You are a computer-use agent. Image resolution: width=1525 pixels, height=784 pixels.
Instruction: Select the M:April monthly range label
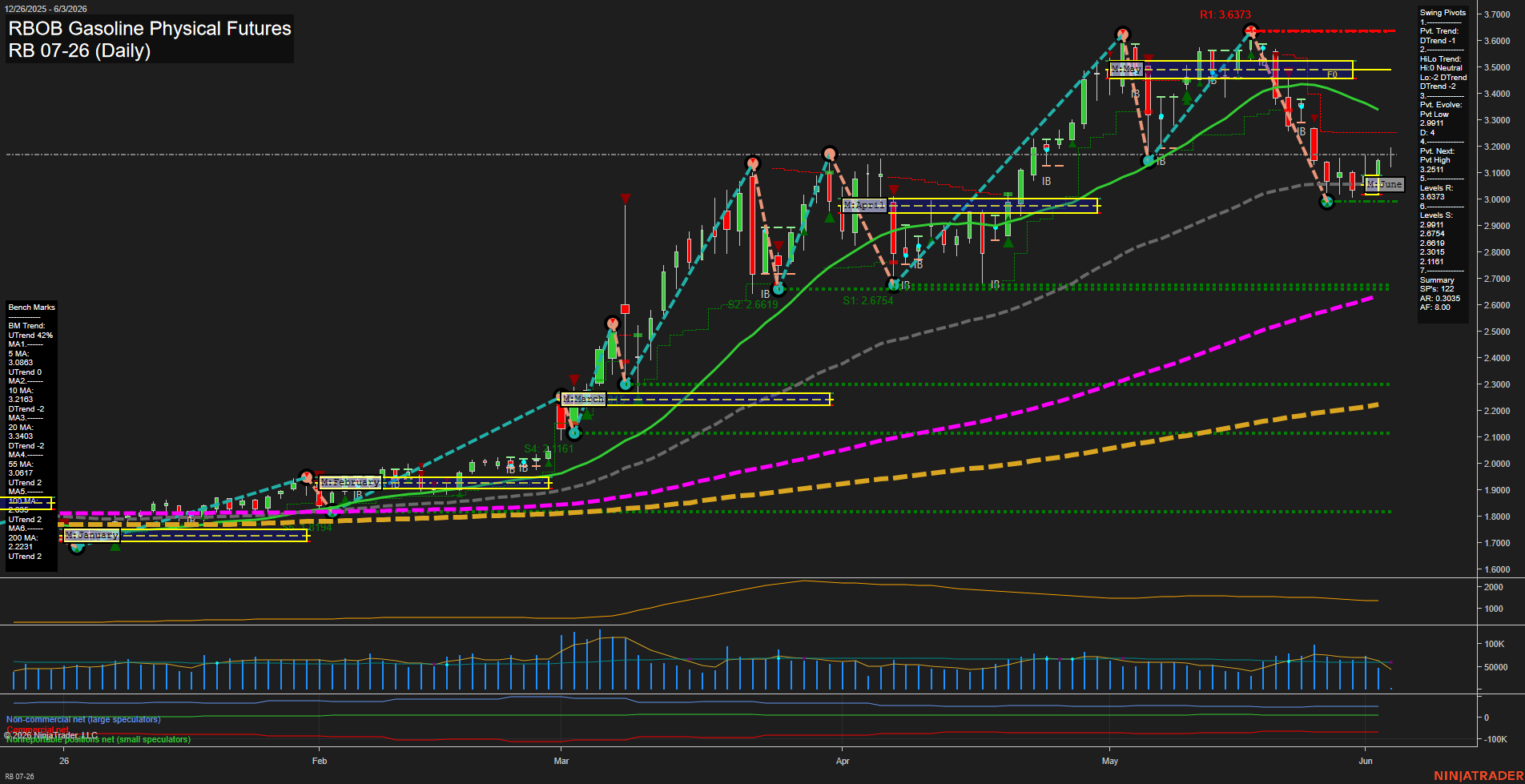(864, 206)
